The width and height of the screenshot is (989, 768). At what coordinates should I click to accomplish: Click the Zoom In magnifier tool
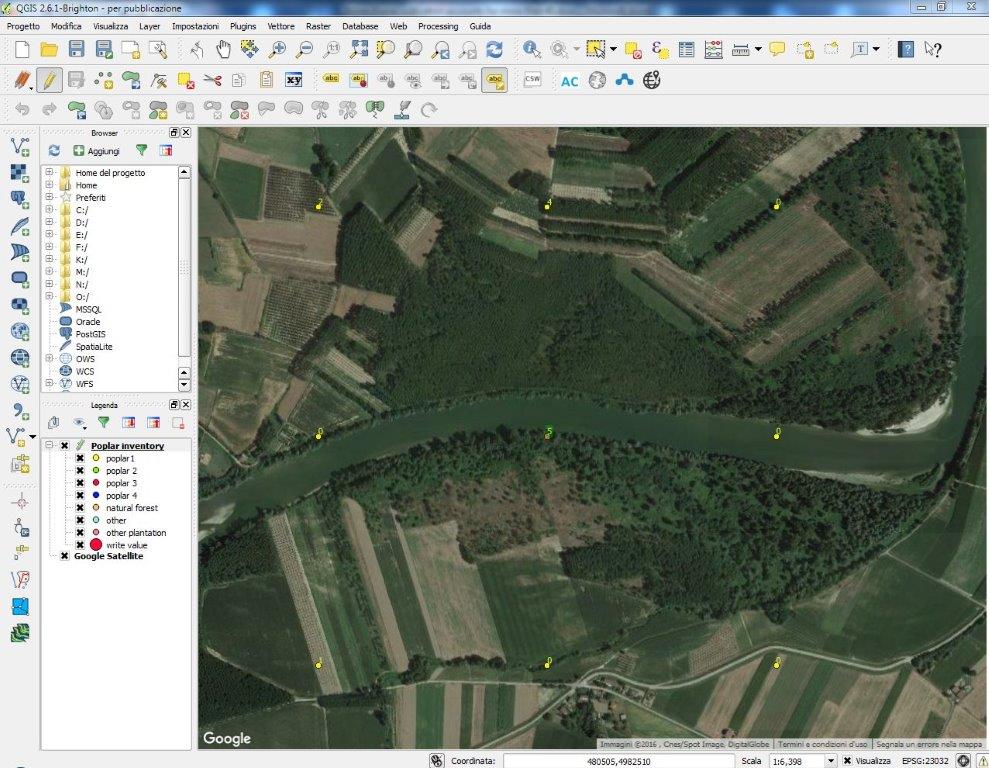pos(277,49)
